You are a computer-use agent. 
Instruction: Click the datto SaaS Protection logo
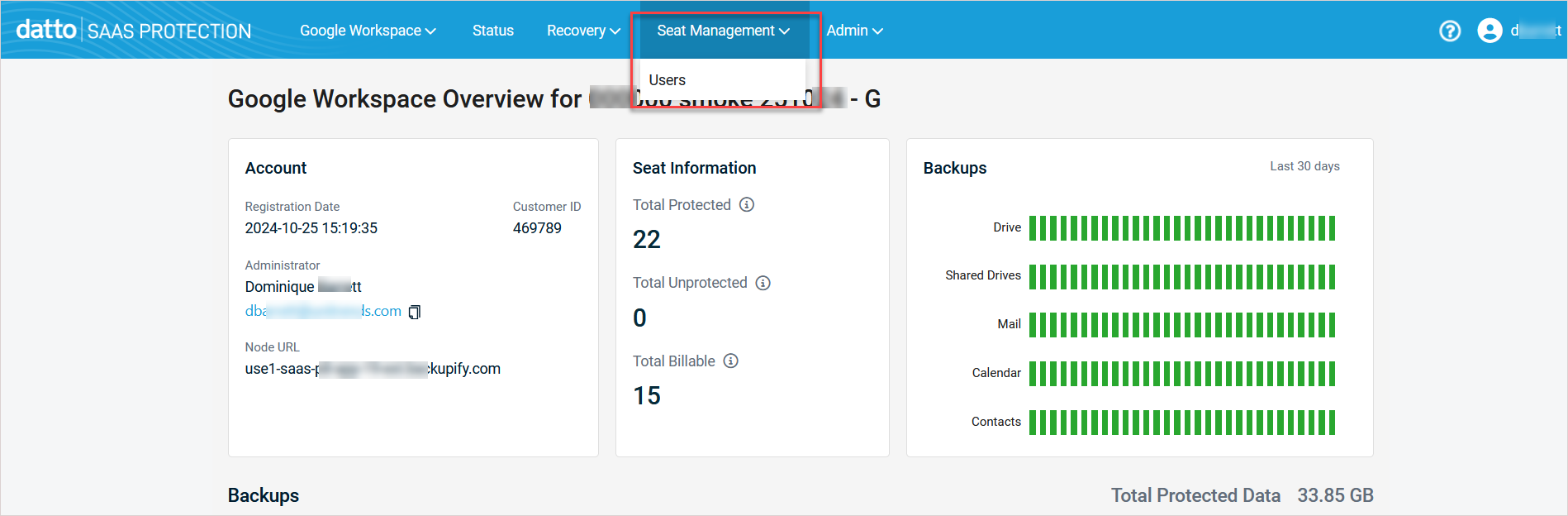(134, 30)
